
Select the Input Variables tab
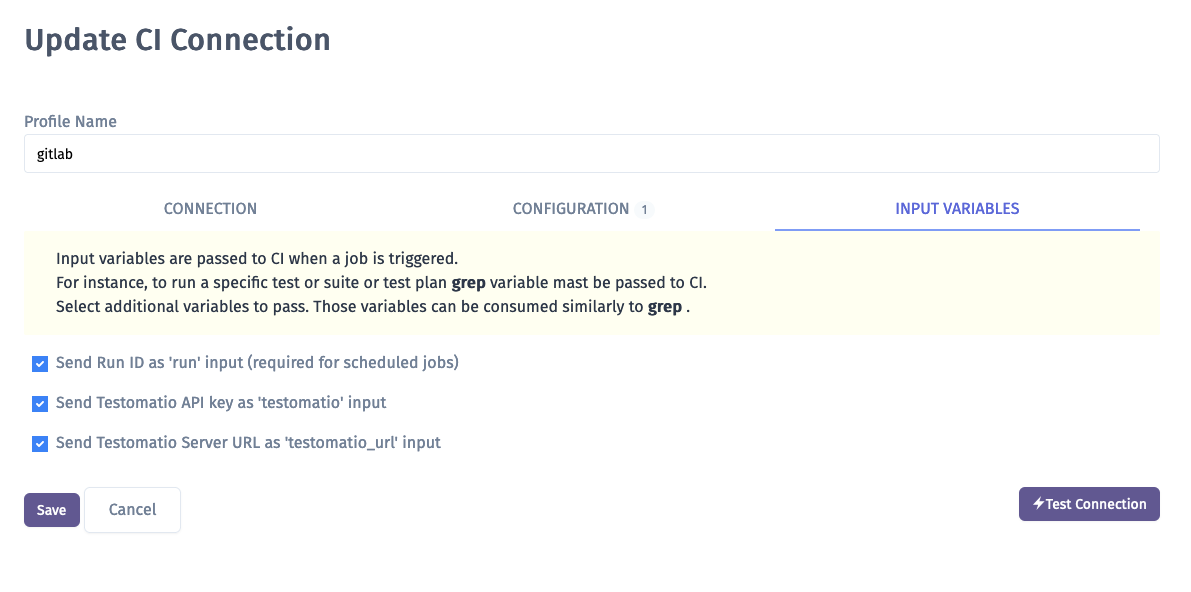pos(957,208)
